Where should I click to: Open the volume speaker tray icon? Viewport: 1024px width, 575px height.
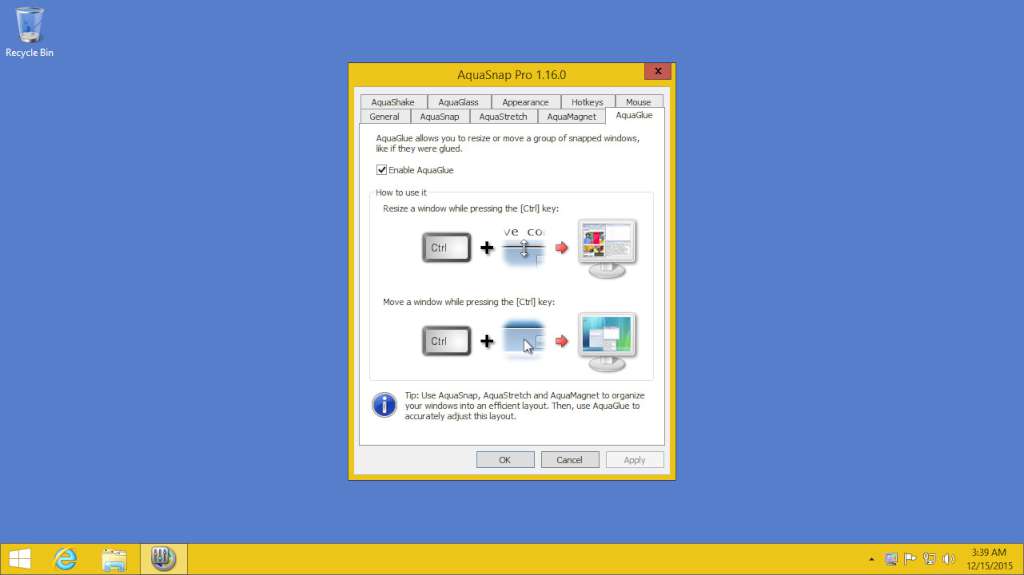949,559
